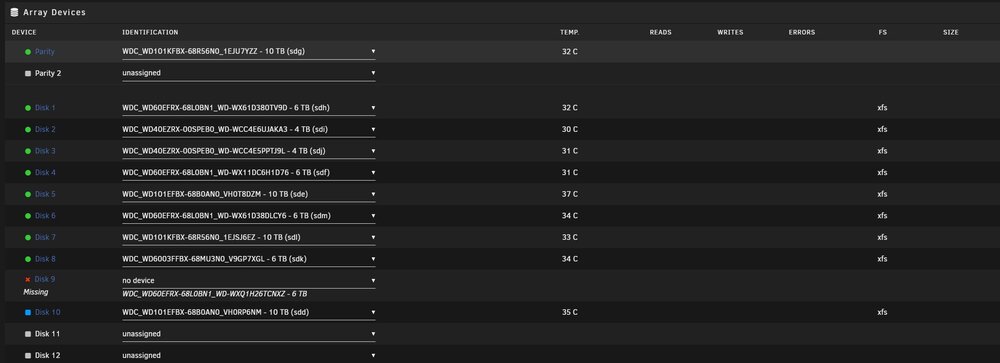Click the Parity device link
This screenshot has height=363, width=1000.
tap(45, 52)
